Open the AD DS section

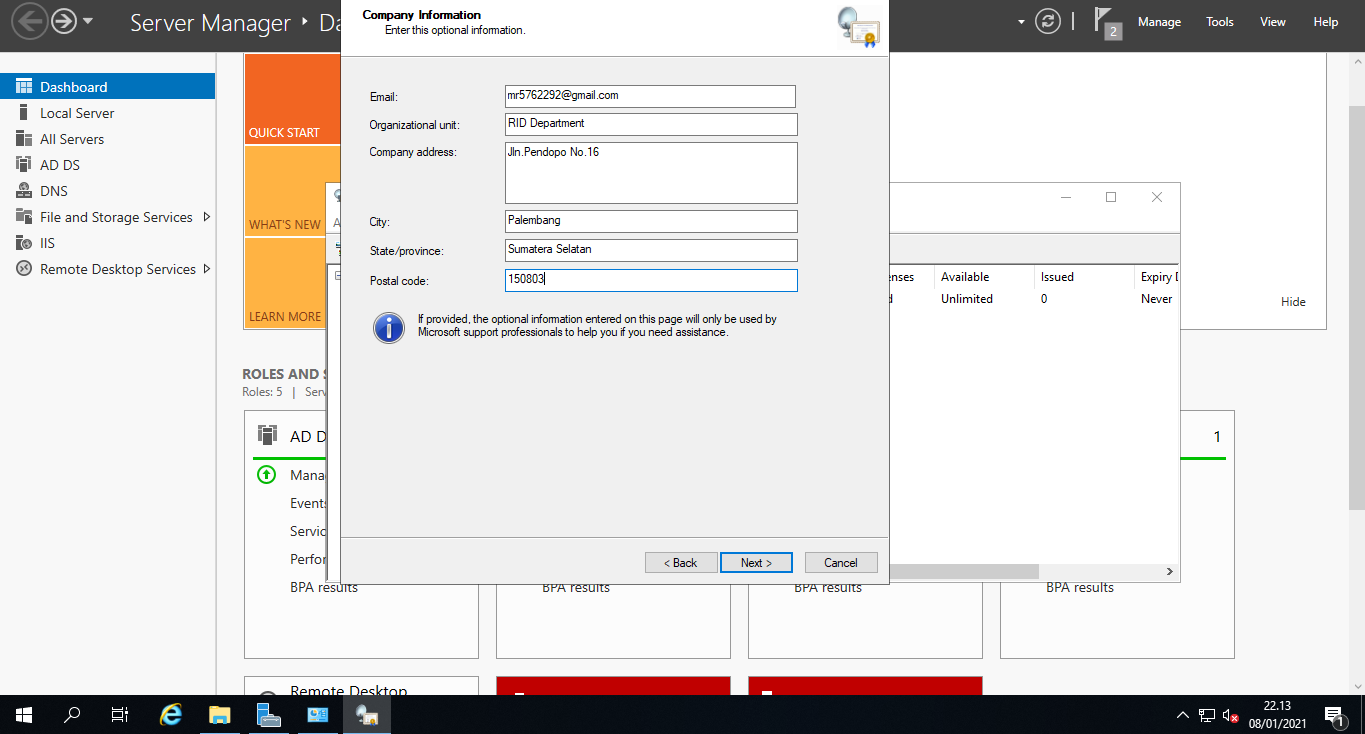62,164
